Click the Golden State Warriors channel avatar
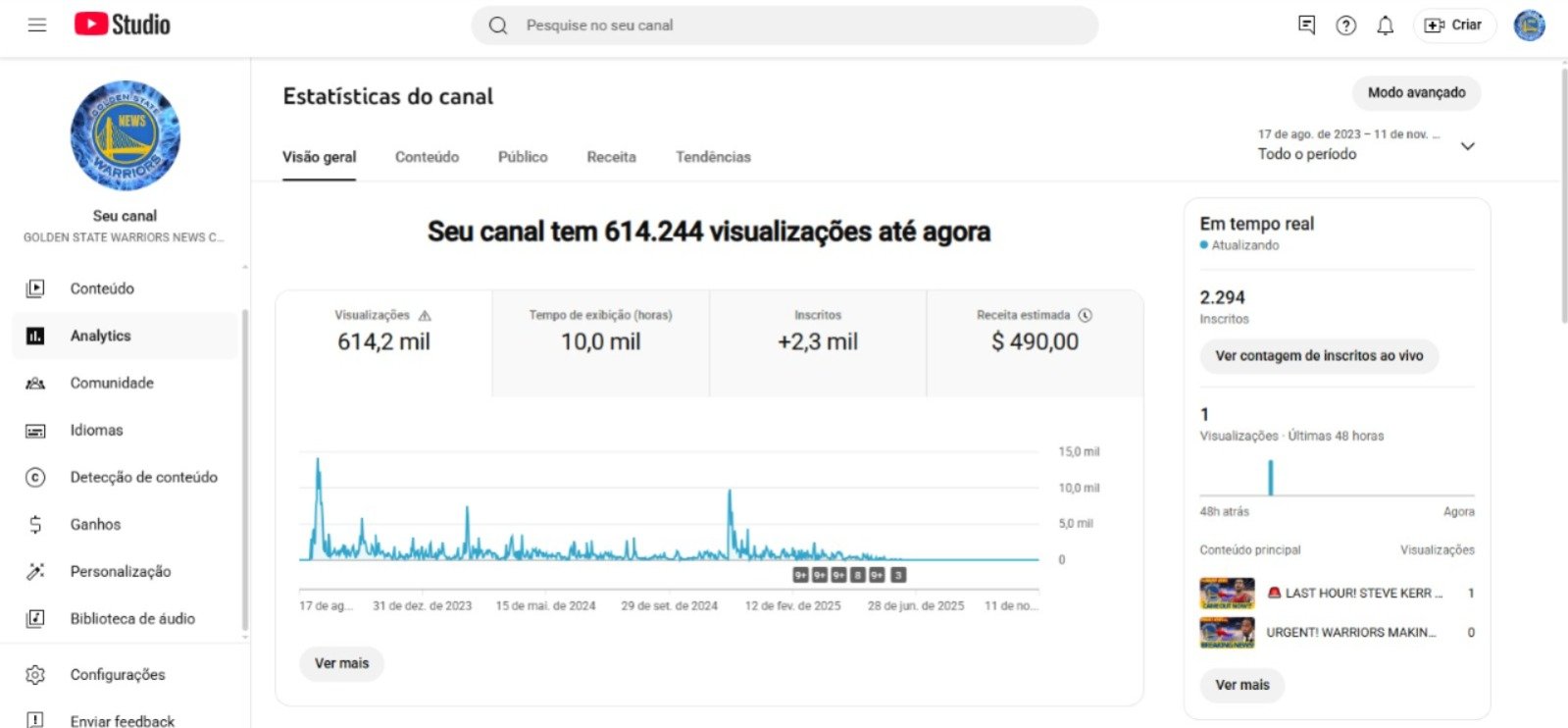The width and height of the screenshot is (1568, 728). tap(126, 135)
